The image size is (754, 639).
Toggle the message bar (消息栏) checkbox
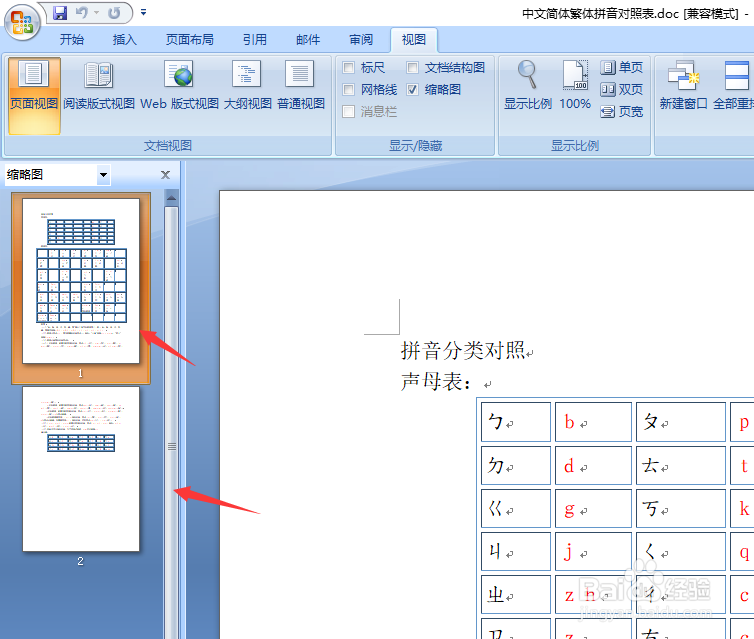tap(349, 112)
